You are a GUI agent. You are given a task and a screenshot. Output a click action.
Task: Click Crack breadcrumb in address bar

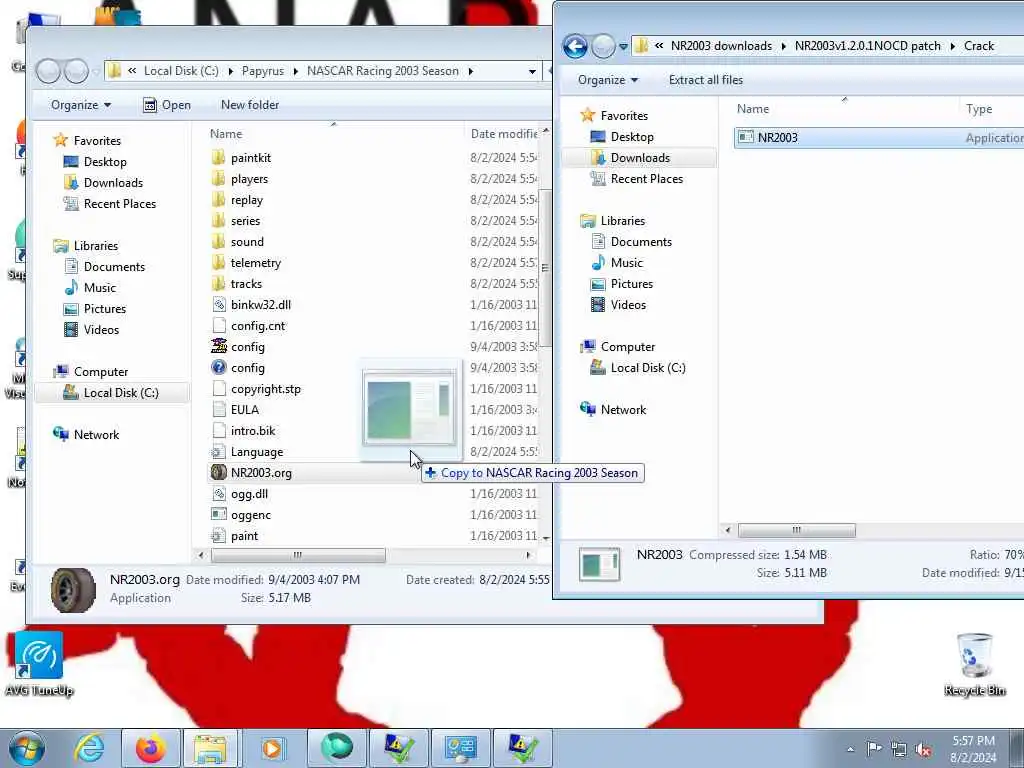click(x=979, y=46)
